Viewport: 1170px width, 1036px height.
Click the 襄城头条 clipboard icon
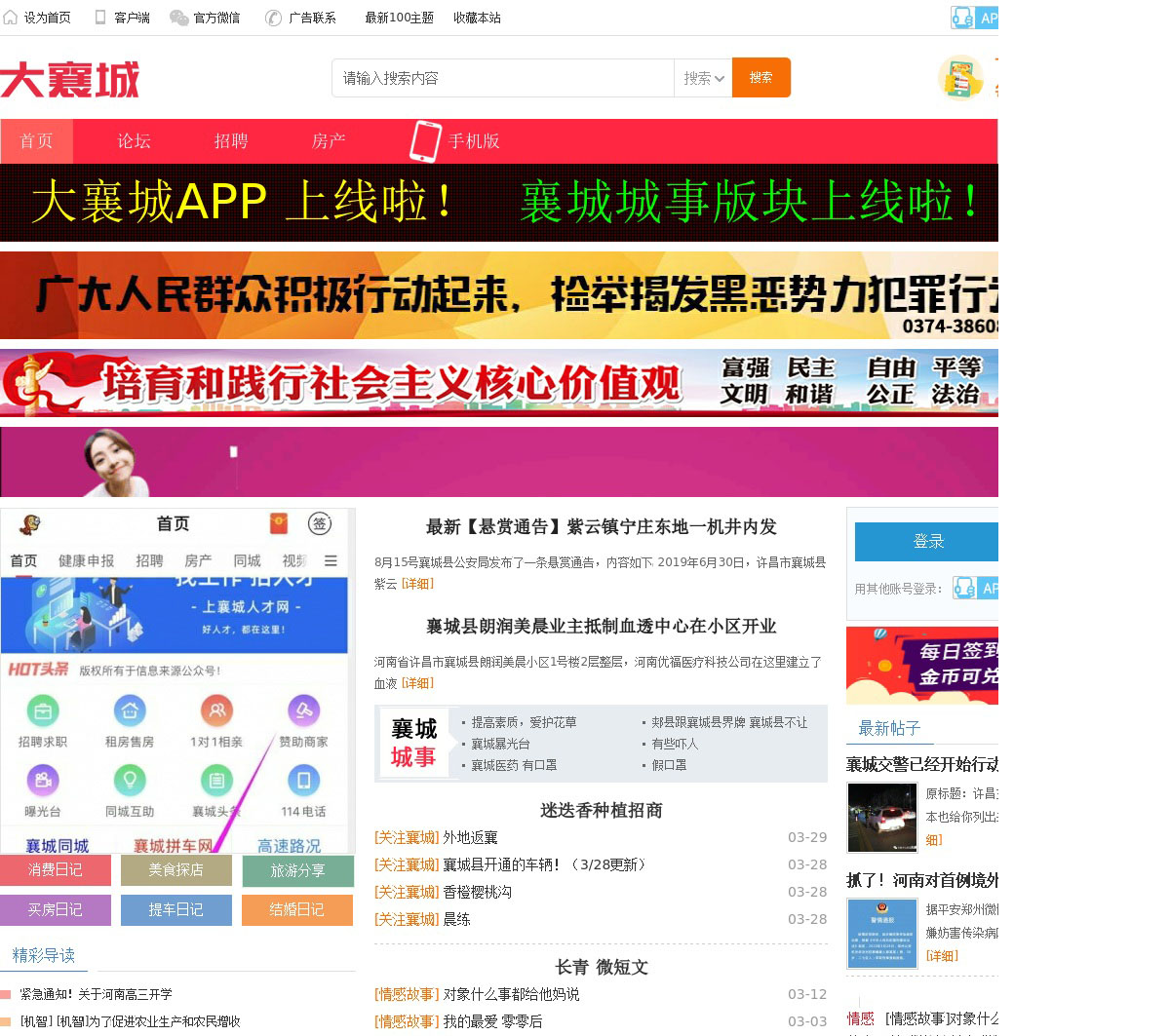click(x=216, y=781)
